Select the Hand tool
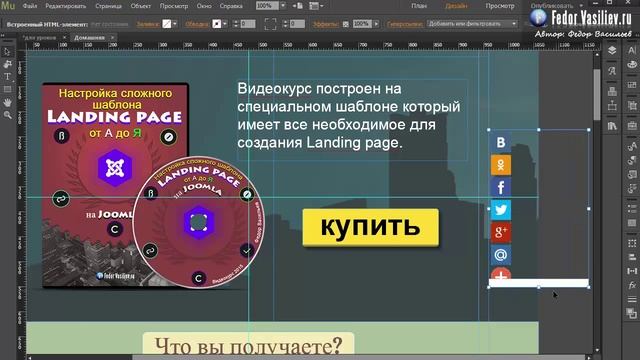 [7, 102]
